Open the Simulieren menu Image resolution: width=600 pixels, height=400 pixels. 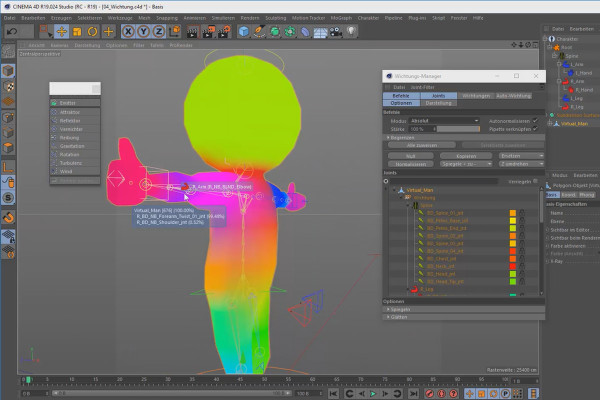(223, 18)
